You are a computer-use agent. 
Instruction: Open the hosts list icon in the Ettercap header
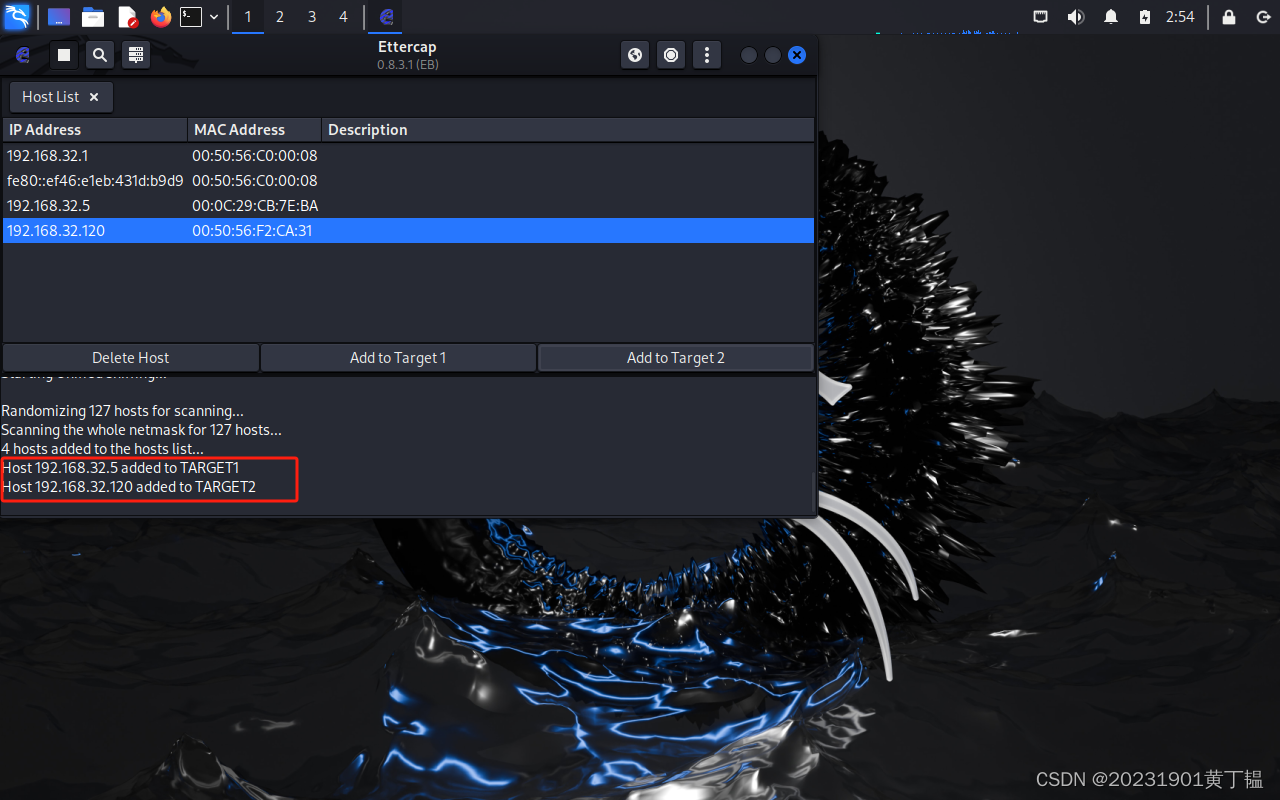pyautogui.click(x=136, y=55)
